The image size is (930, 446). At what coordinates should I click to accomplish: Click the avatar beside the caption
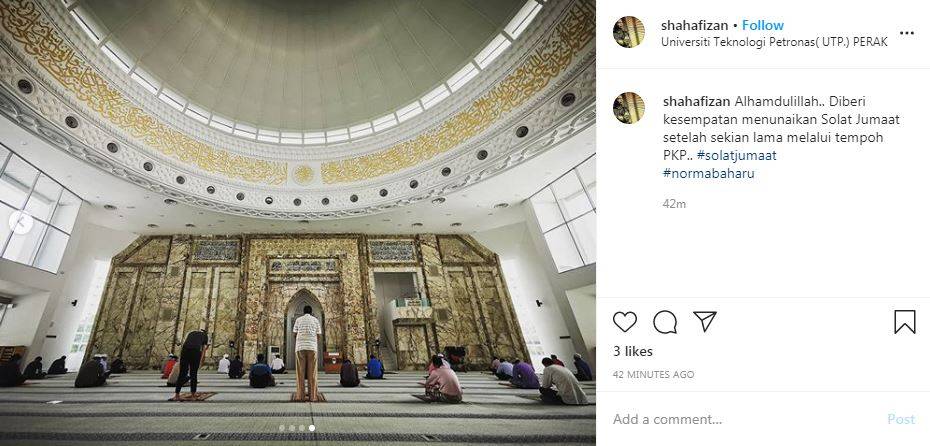(629, 108)
